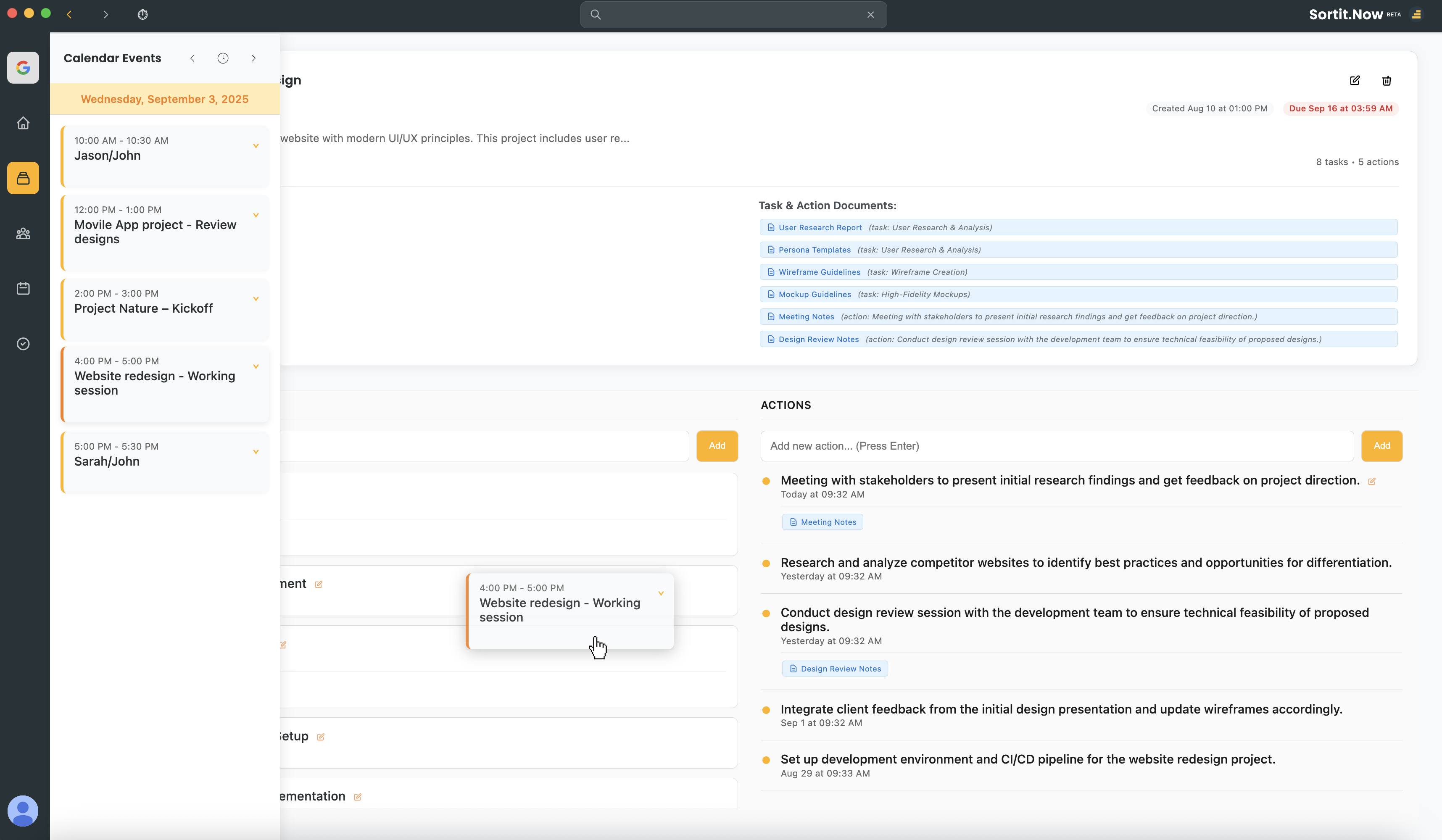
Task: Go to the Home sidebar icon
Action: [23, 123]
